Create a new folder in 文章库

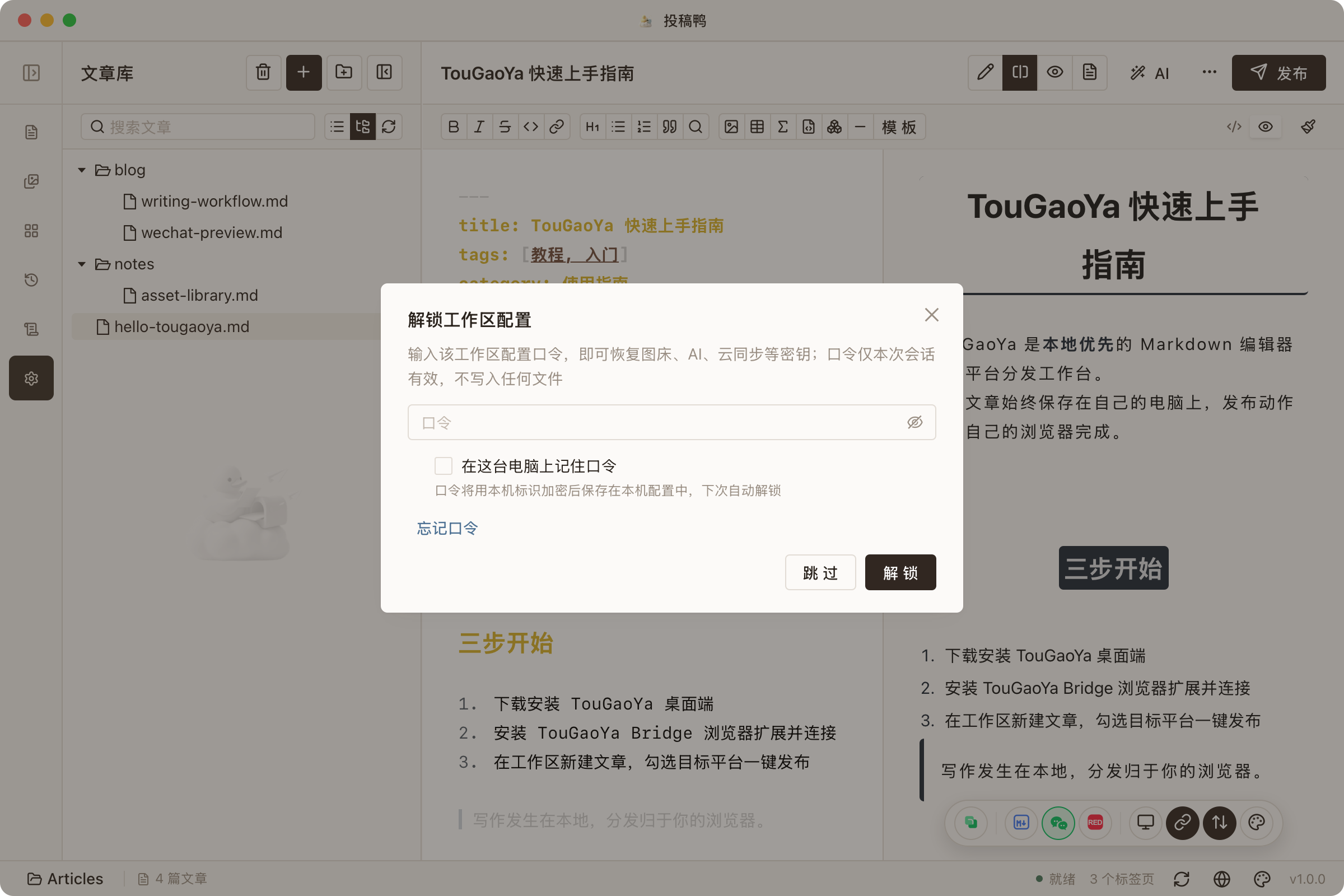pos(344,73)
